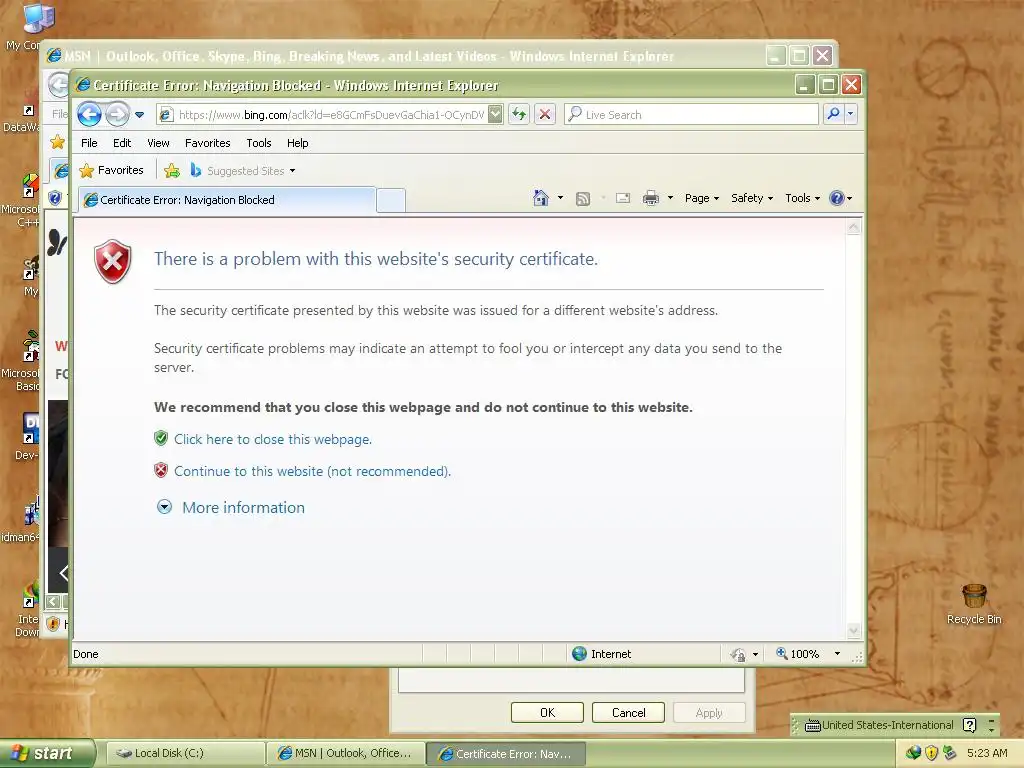Viewport: 1024px width, 768px height.
Task: Click the Home icon in command bar
Action: 541,198
